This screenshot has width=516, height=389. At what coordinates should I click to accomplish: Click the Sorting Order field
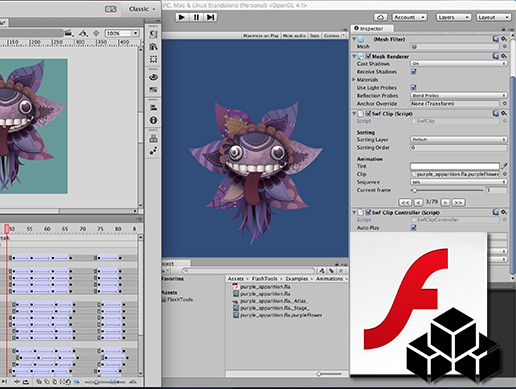click(459, 147)
